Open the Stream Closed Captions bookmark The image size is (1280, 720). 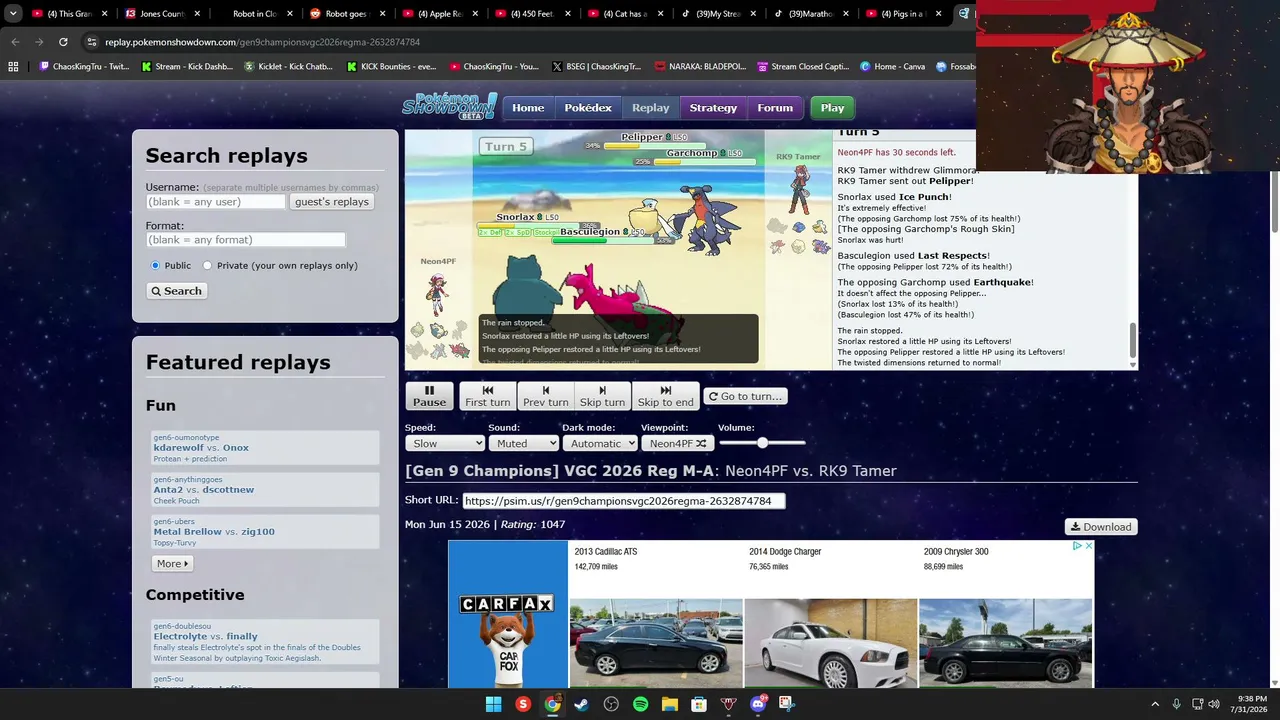point(803,67)
